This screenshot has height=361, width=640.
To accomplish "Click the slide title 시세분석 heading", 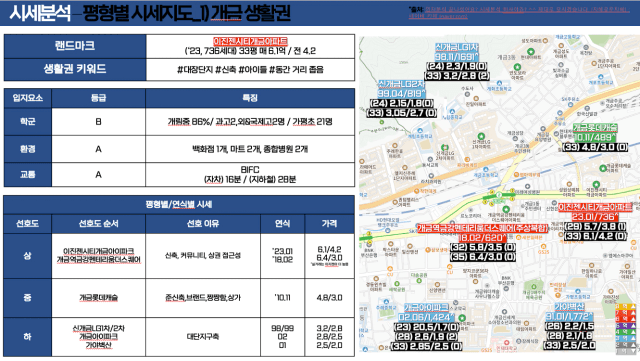I will (x=40, y=13).
